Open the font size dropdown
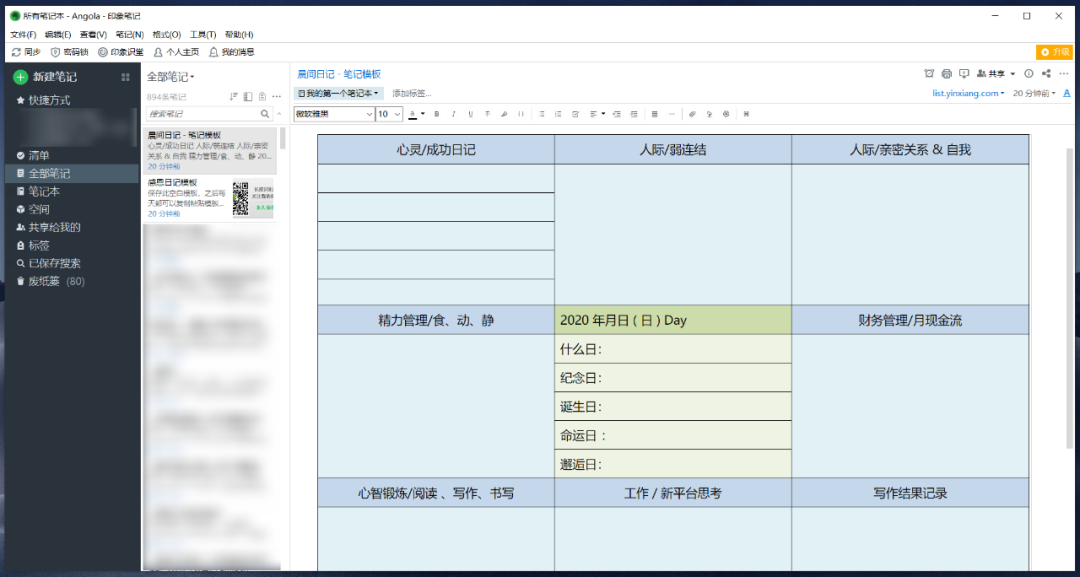The image size is (1080, 577). (x=389, y=114)
